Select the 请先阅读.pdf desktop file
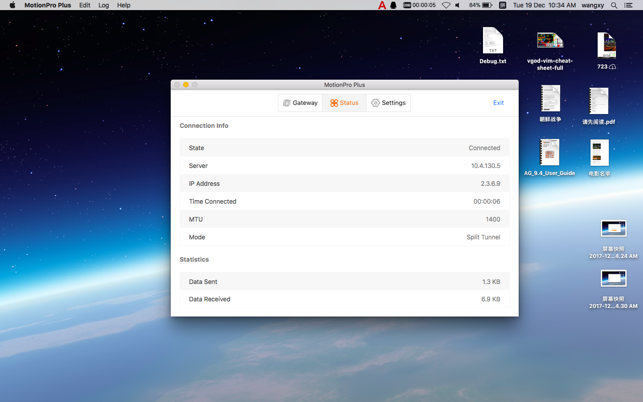 tap(599, 106)
